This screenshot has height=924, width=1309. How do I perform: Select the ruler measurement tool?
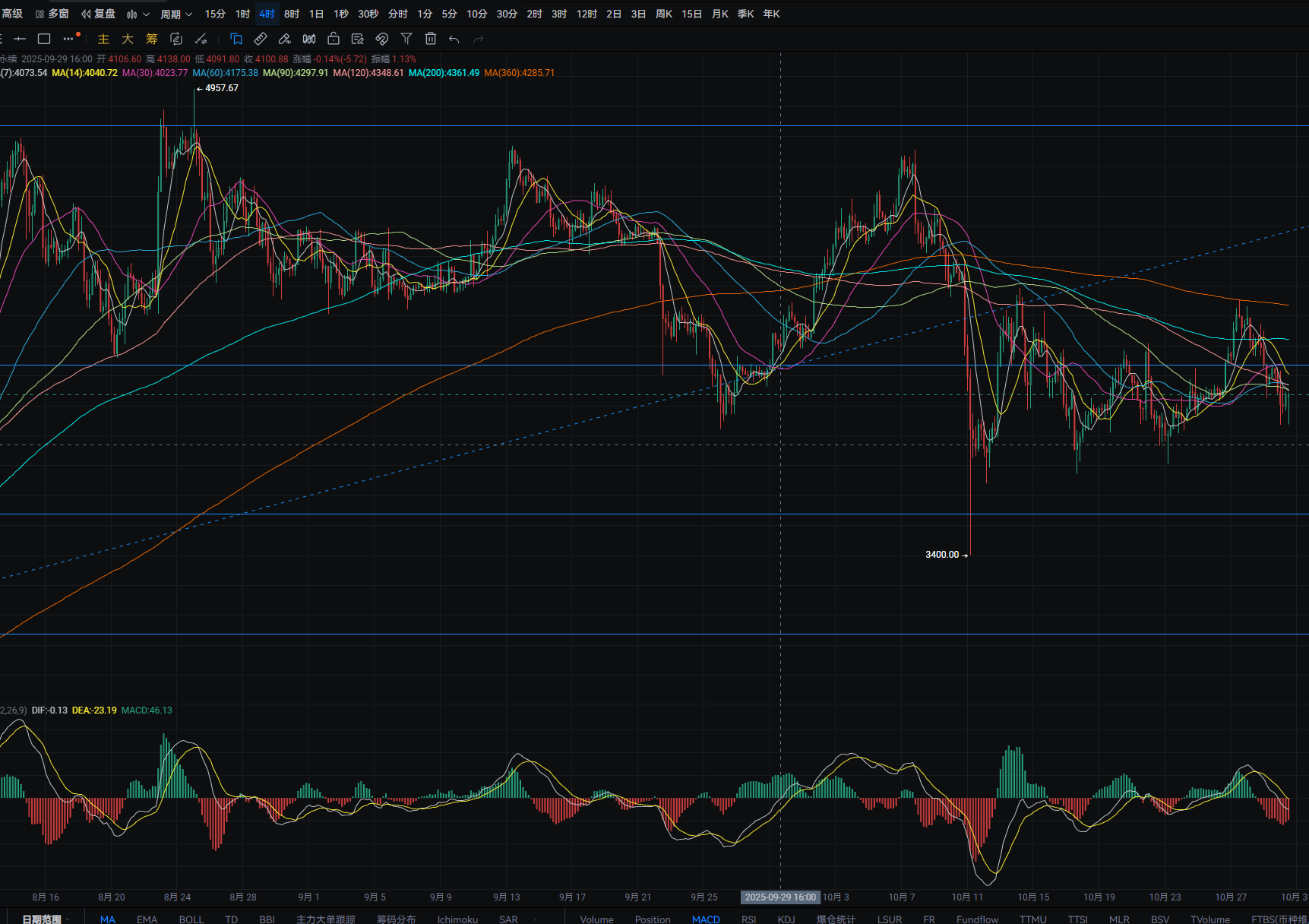point(261,39)
